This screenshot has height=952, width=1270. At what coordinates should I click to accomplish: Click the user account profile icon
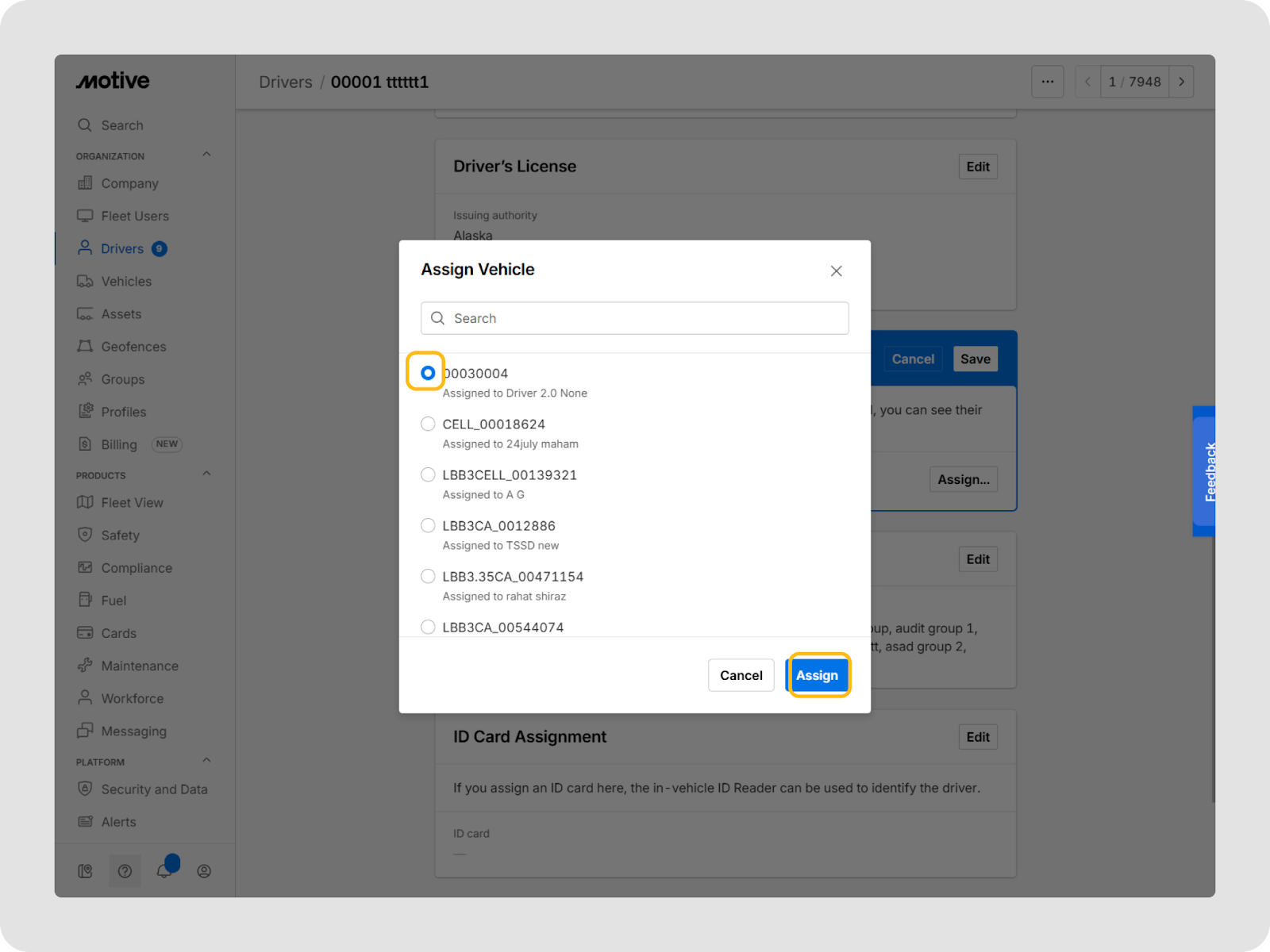[204, 871]
